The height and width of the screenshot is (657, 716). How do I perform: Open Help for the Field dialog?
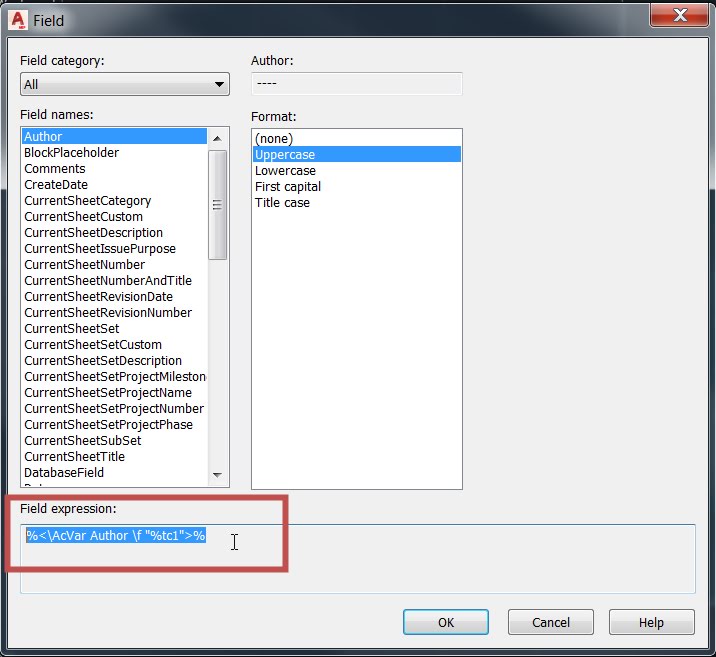(652, 622)
